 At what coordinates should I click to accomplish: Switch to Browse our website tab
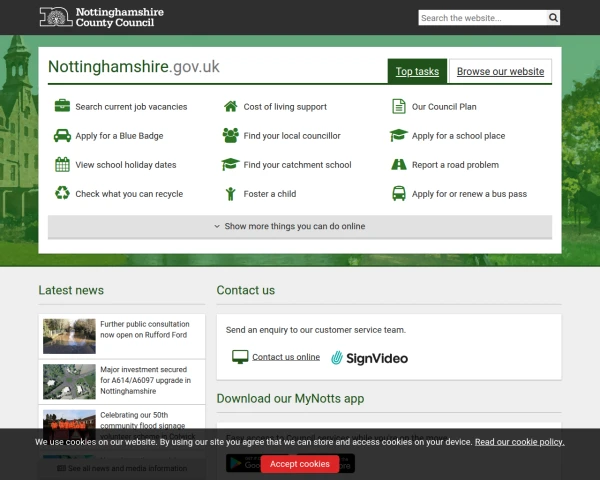tap(500, 71)
